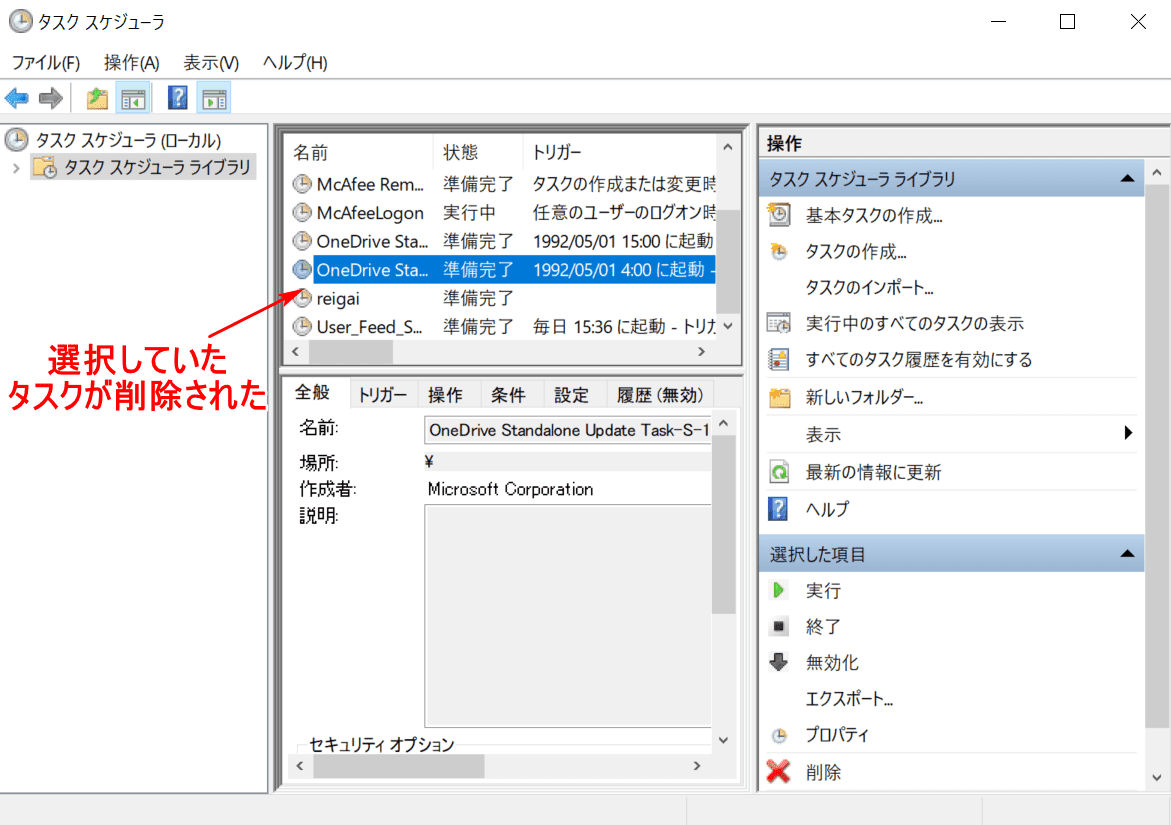Click 基本タスクの作成... action text
This screenshot has height=825, width=1171.
click(874, 216)
